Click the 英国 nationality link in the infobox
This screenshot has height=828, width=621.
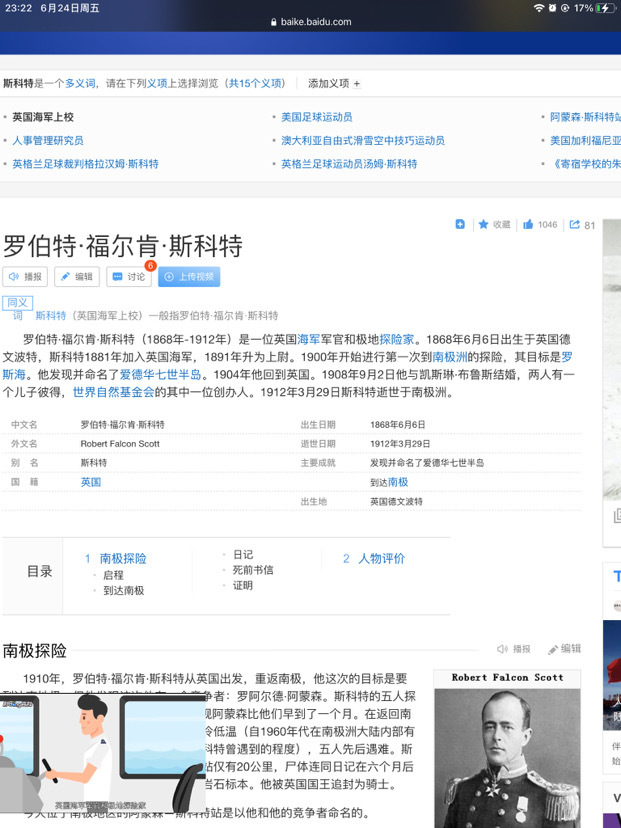point(91,482)
